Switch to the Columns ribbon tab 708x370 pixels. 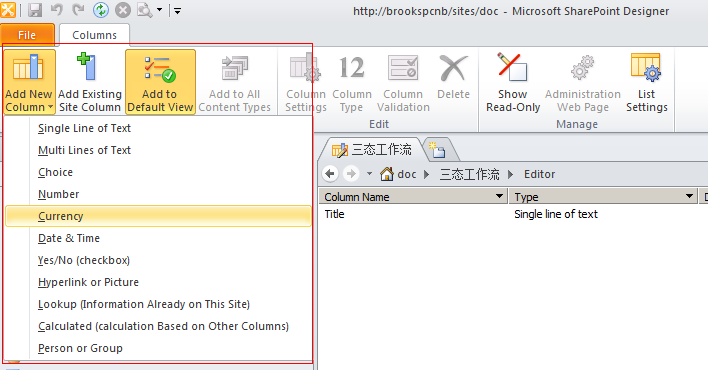(94, 35)
